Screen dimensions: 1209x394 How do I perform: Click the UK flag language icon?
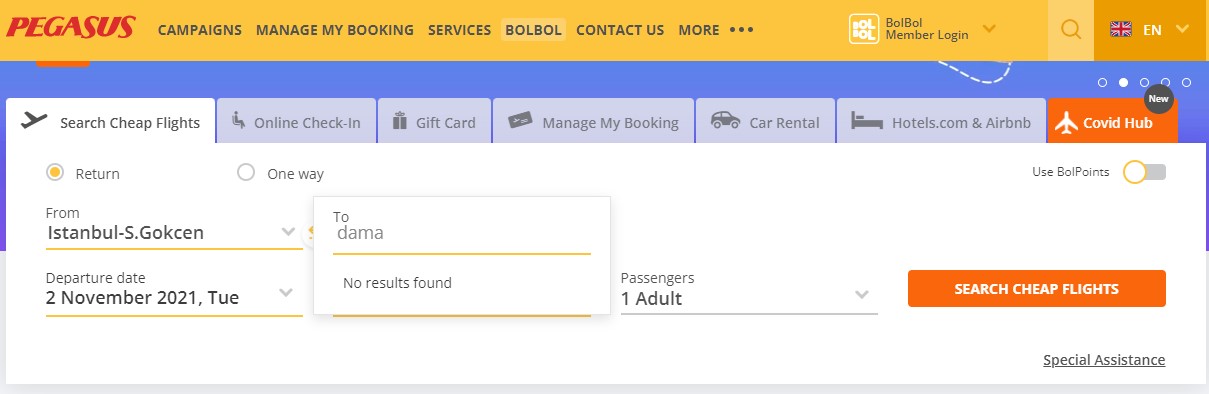1121,30
